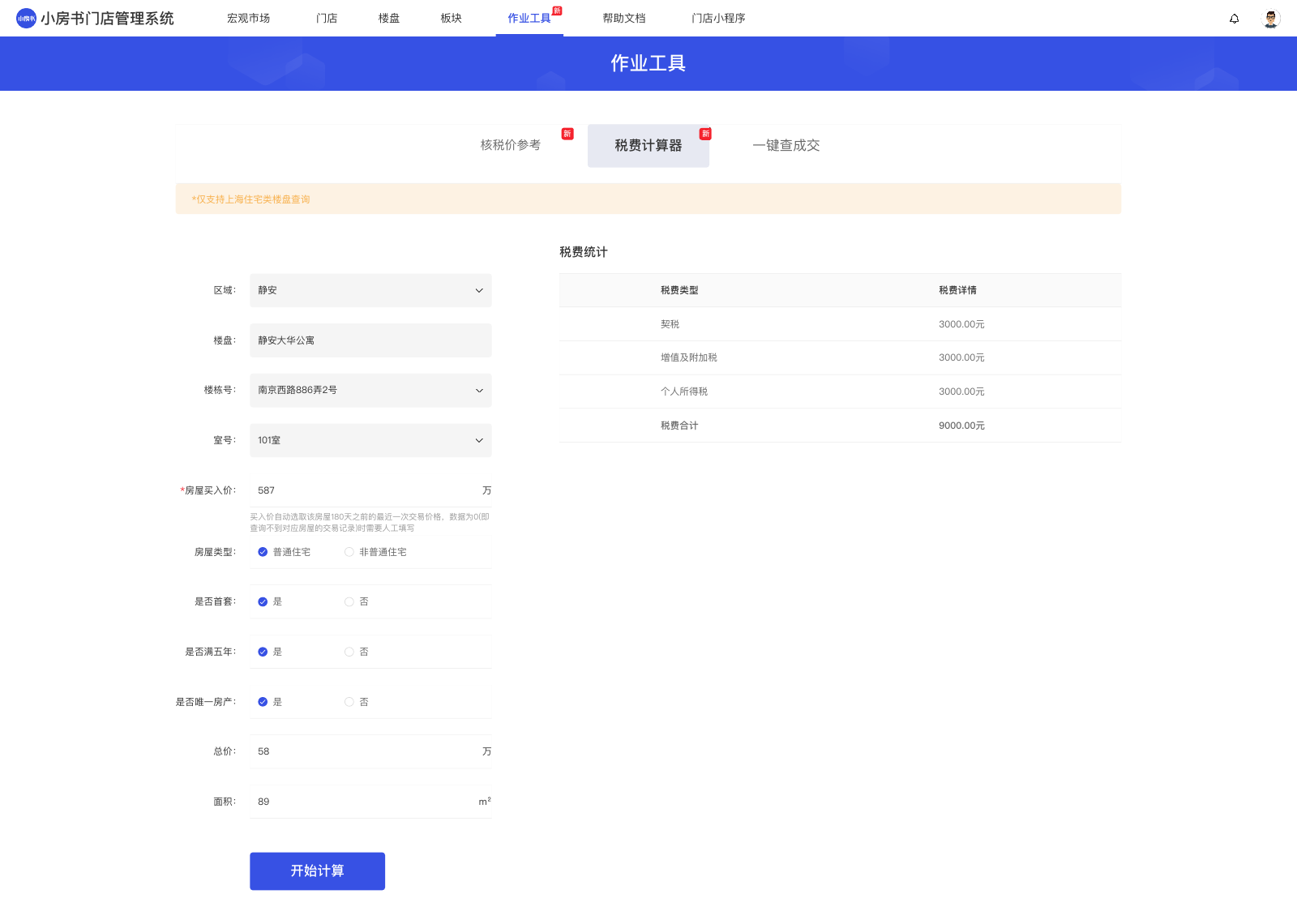Switch to 核税价参考 tab

(511, 145)
